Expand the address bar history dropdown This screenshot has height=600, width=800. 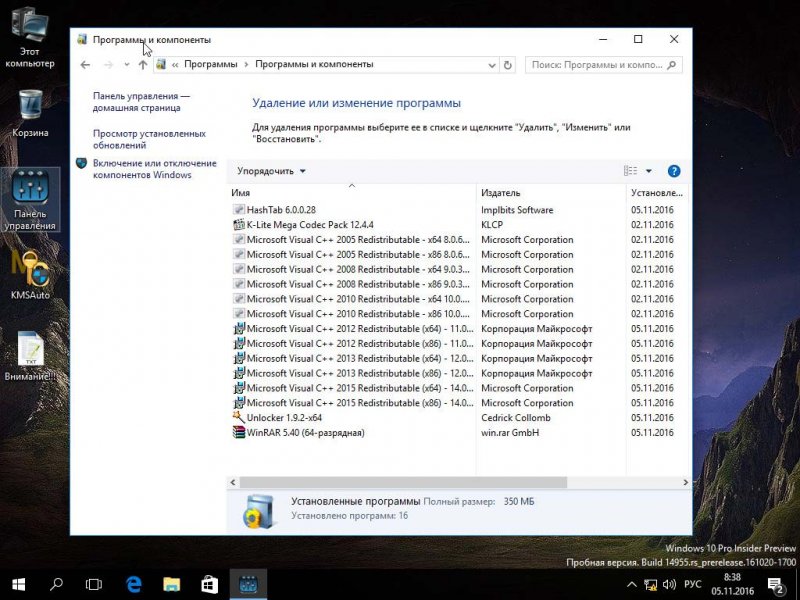click(491, 65)
